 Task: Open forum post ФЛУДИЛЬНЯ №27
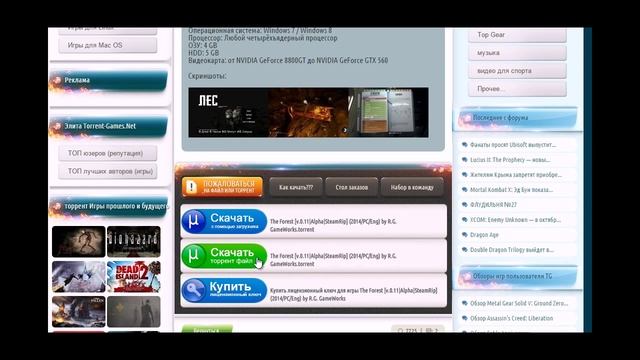493,205
